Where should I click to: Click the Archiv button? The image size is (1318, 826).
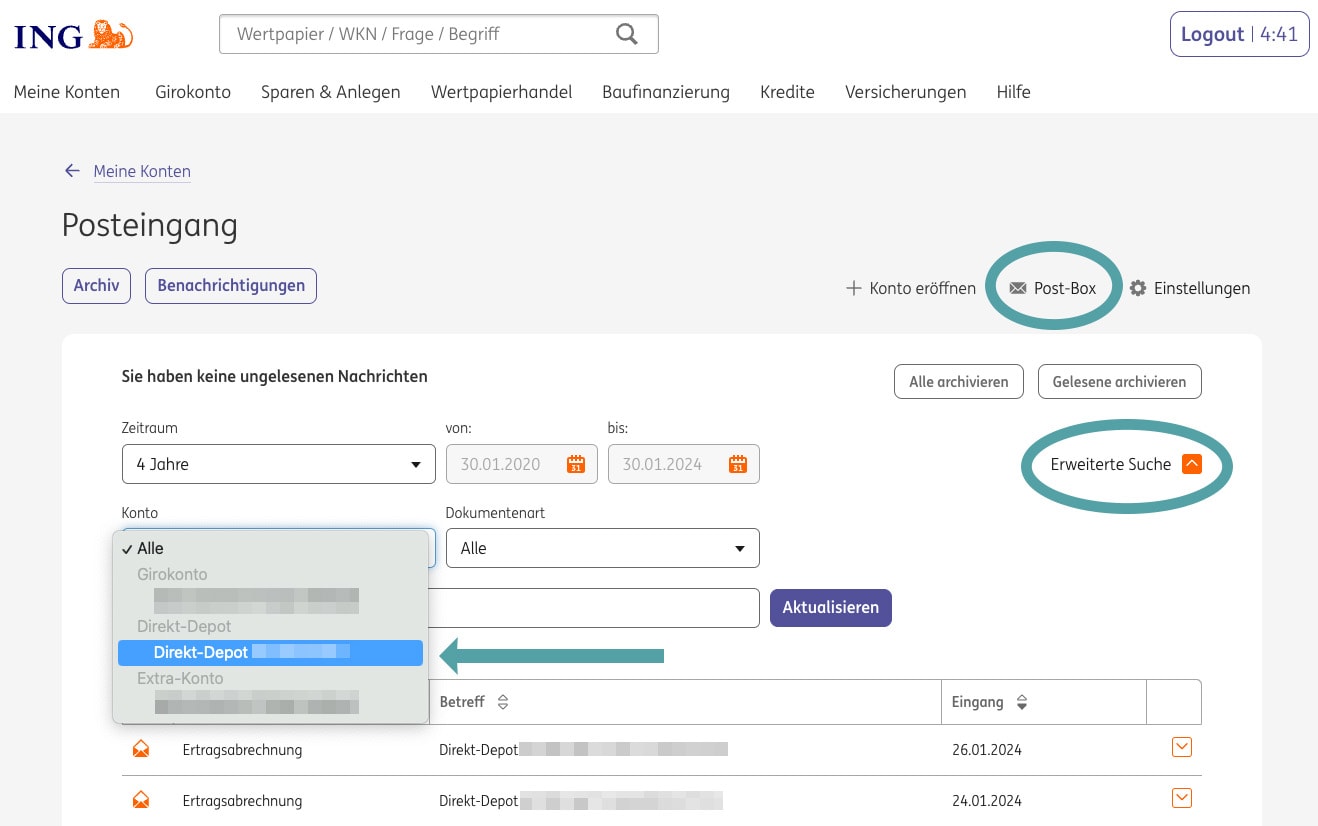97,286
